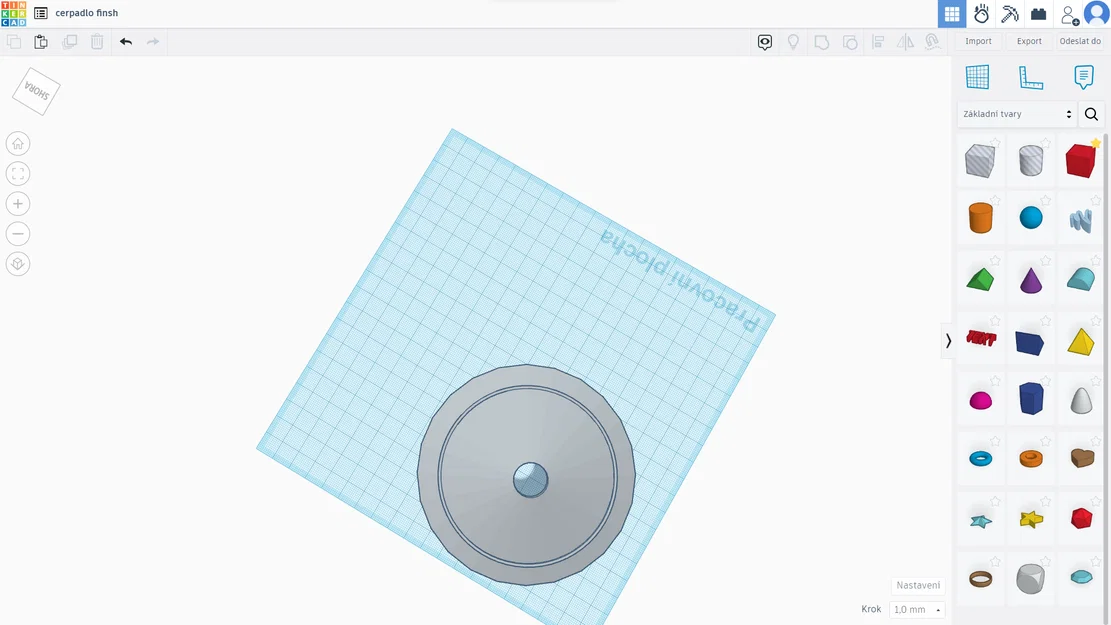Image resolution: width=1111 pixels, height=625 pixels.
Task: Open Nastavení grid settings
Action: 918,585
